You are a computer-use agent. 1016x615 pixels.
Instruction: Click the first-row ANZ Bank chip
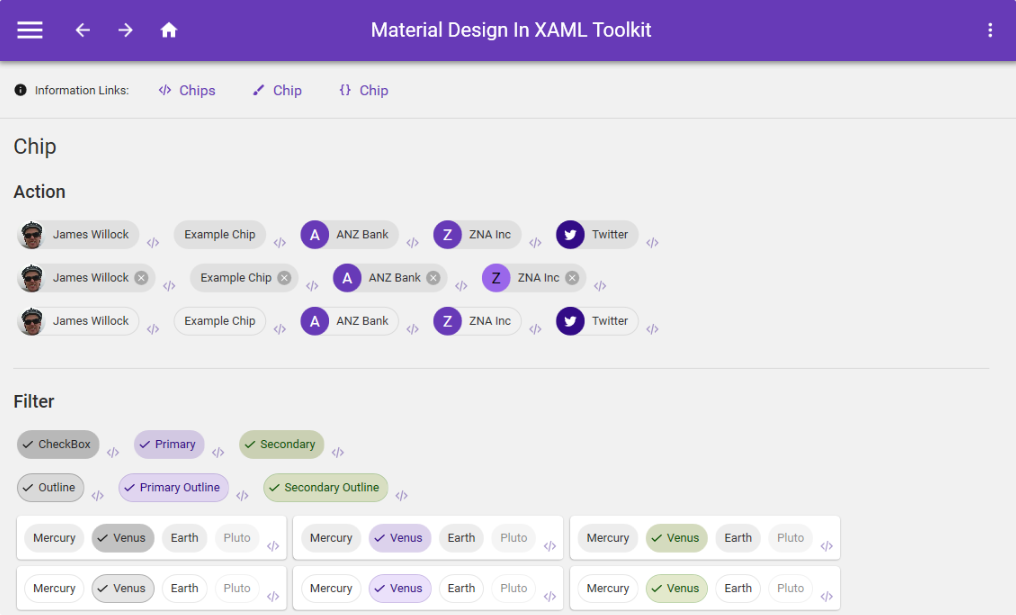coord(349,235)
